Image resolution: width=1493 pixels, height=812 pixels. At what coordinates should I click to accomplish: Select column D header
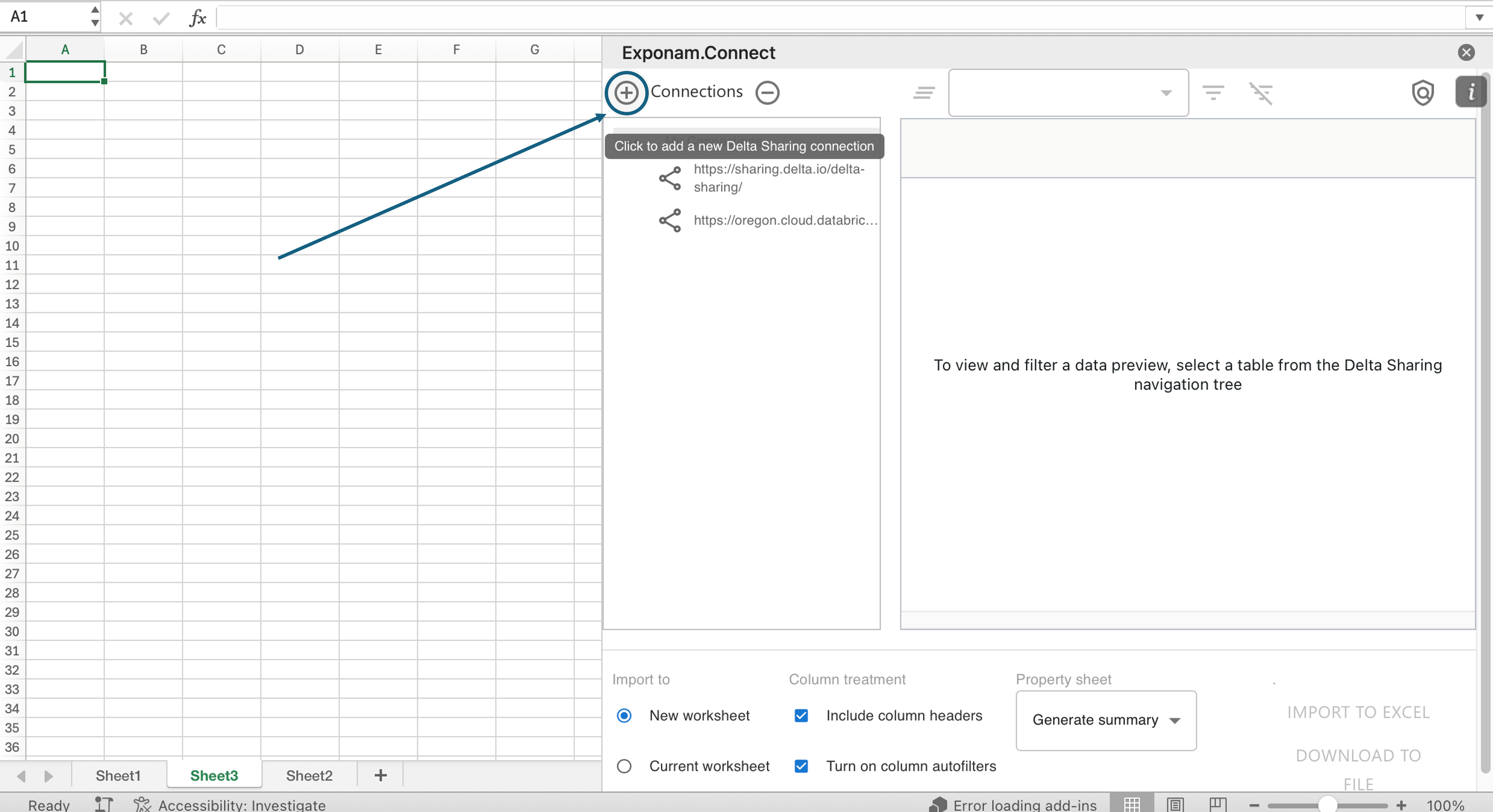coord(300,49)
